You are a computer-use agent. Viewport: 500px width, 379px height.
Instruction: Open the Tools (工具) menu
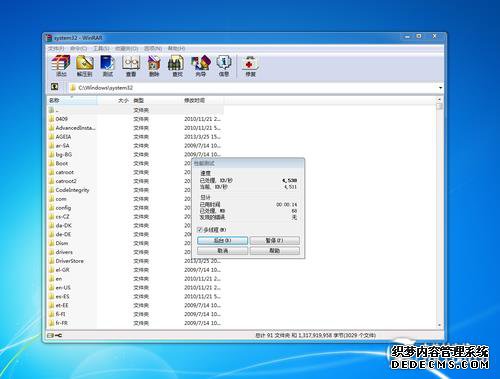101,49
